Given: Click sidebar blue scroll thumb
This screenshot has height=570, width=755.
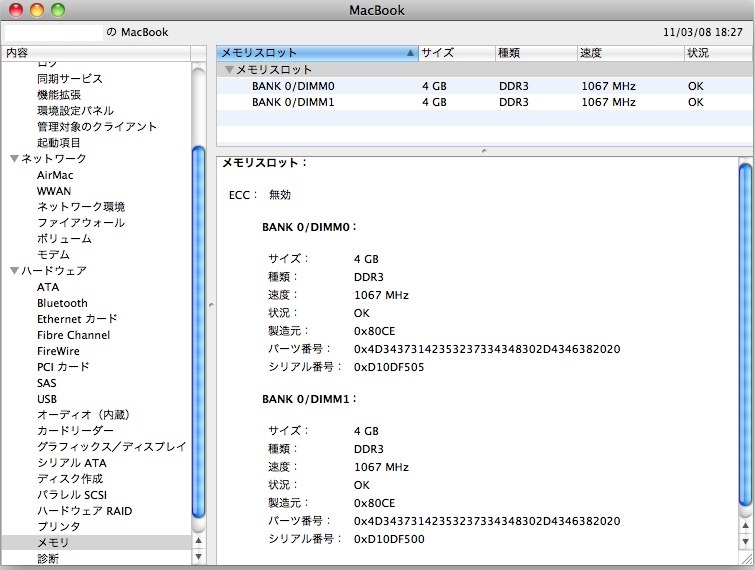Looking at the screenshot, I should pos(198,332).
